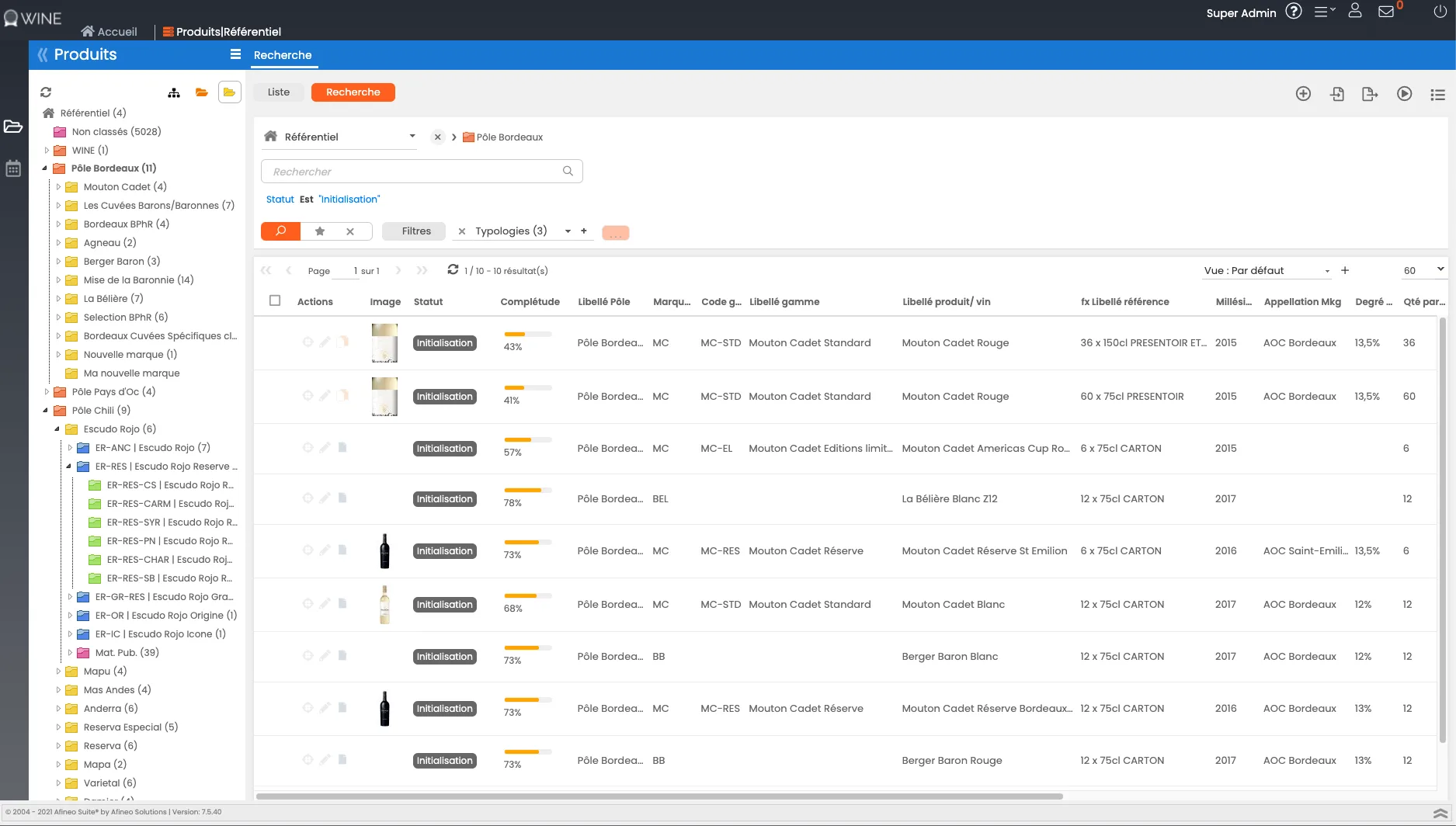Click the help question mark icon
Image resolution: width=1456 pixels, height=826 pixels.
tap(1293, 11)
